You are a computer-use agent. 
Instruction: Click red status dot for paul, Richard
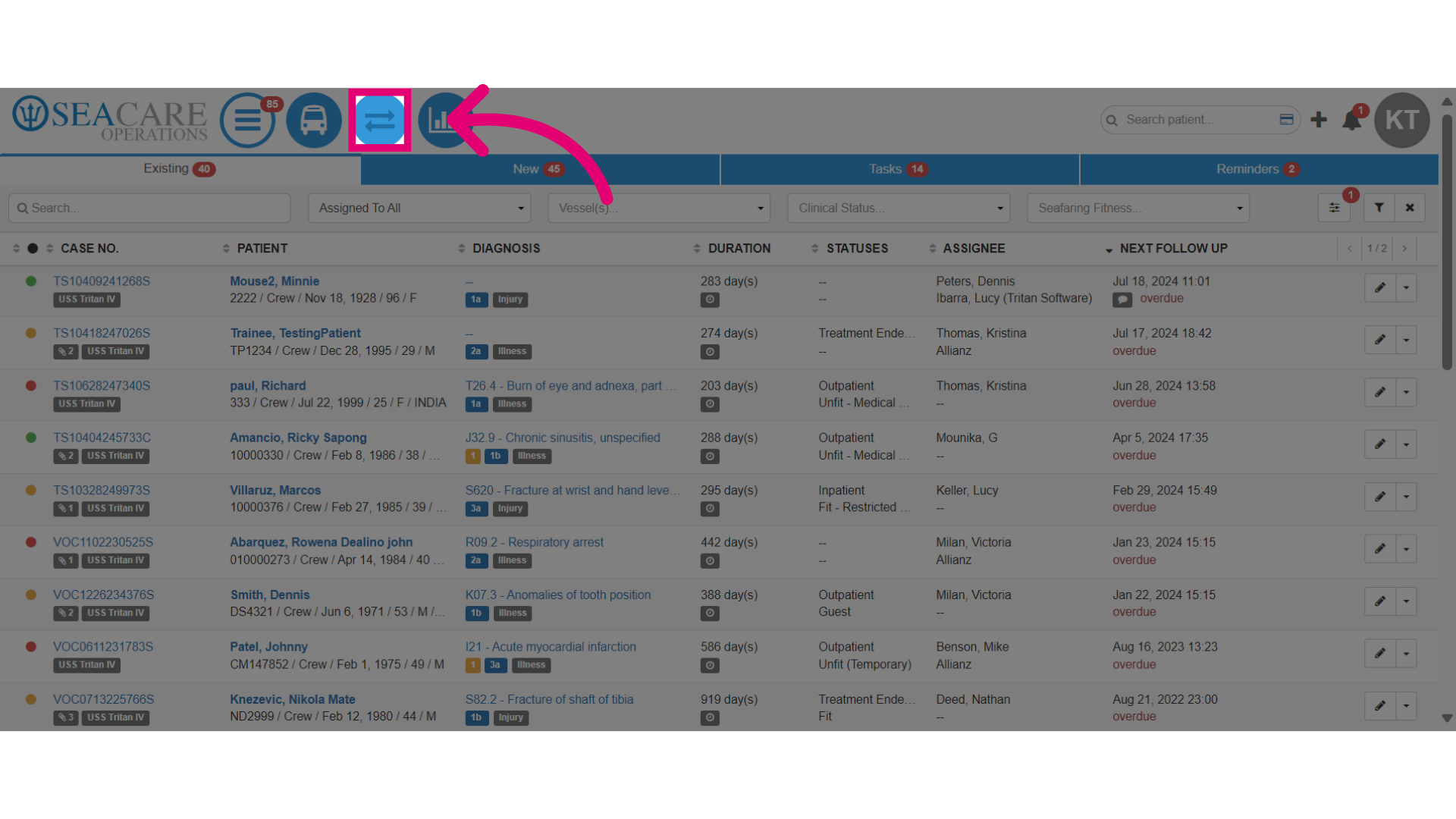(31, 385)
